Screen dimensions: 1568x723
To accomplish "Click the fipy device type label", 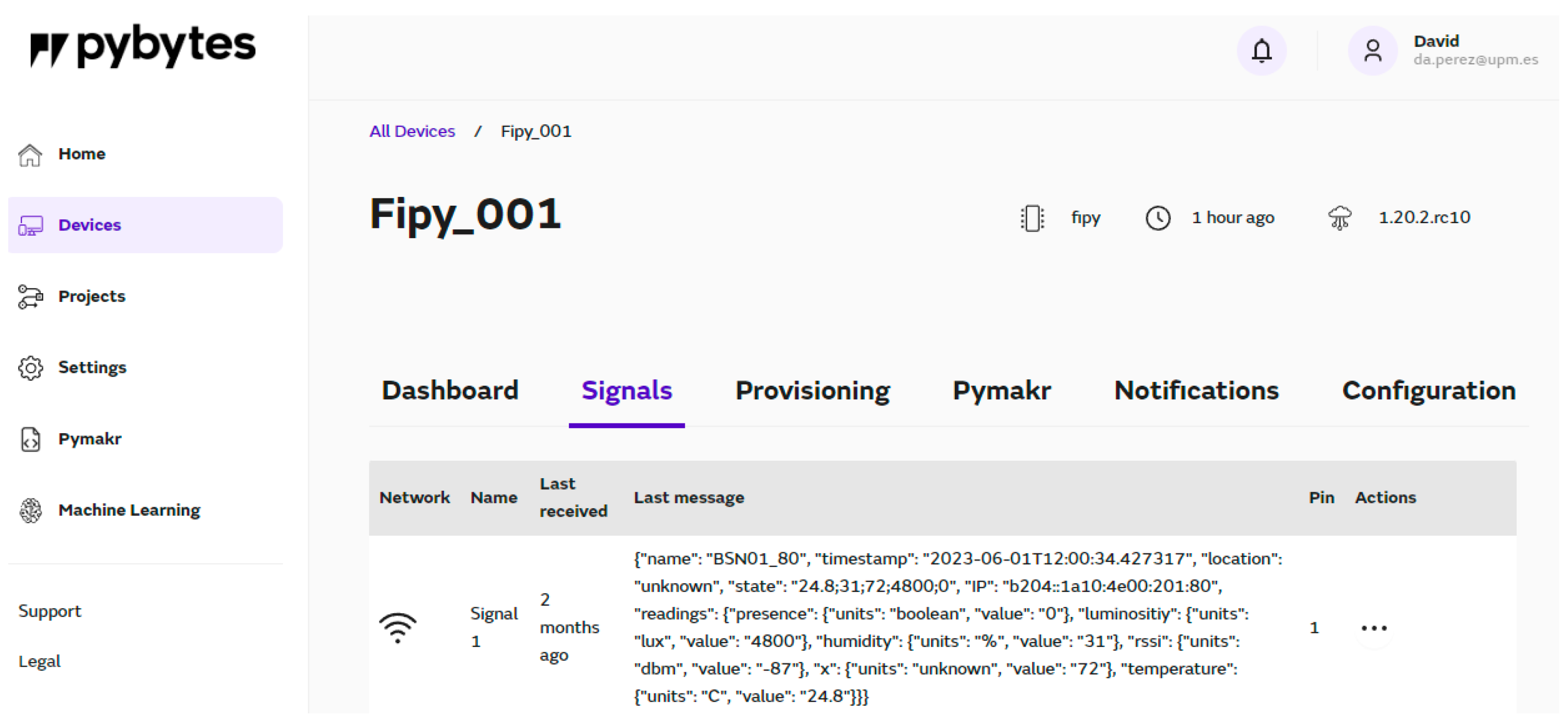I will (1086, 218).
